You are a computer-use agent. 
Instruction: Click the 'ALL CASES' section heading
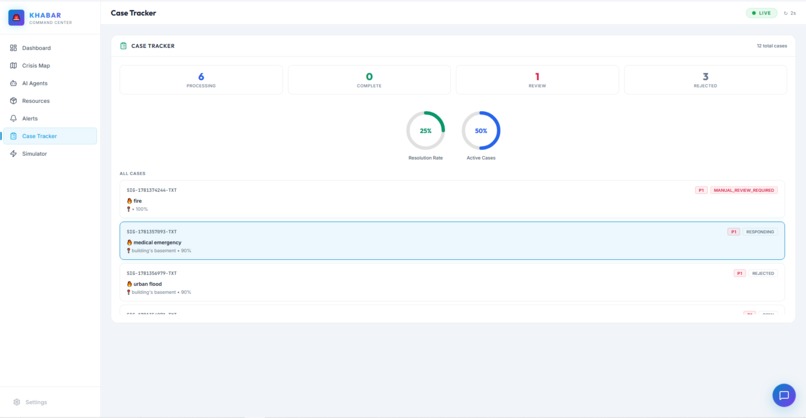coord(133,173)
